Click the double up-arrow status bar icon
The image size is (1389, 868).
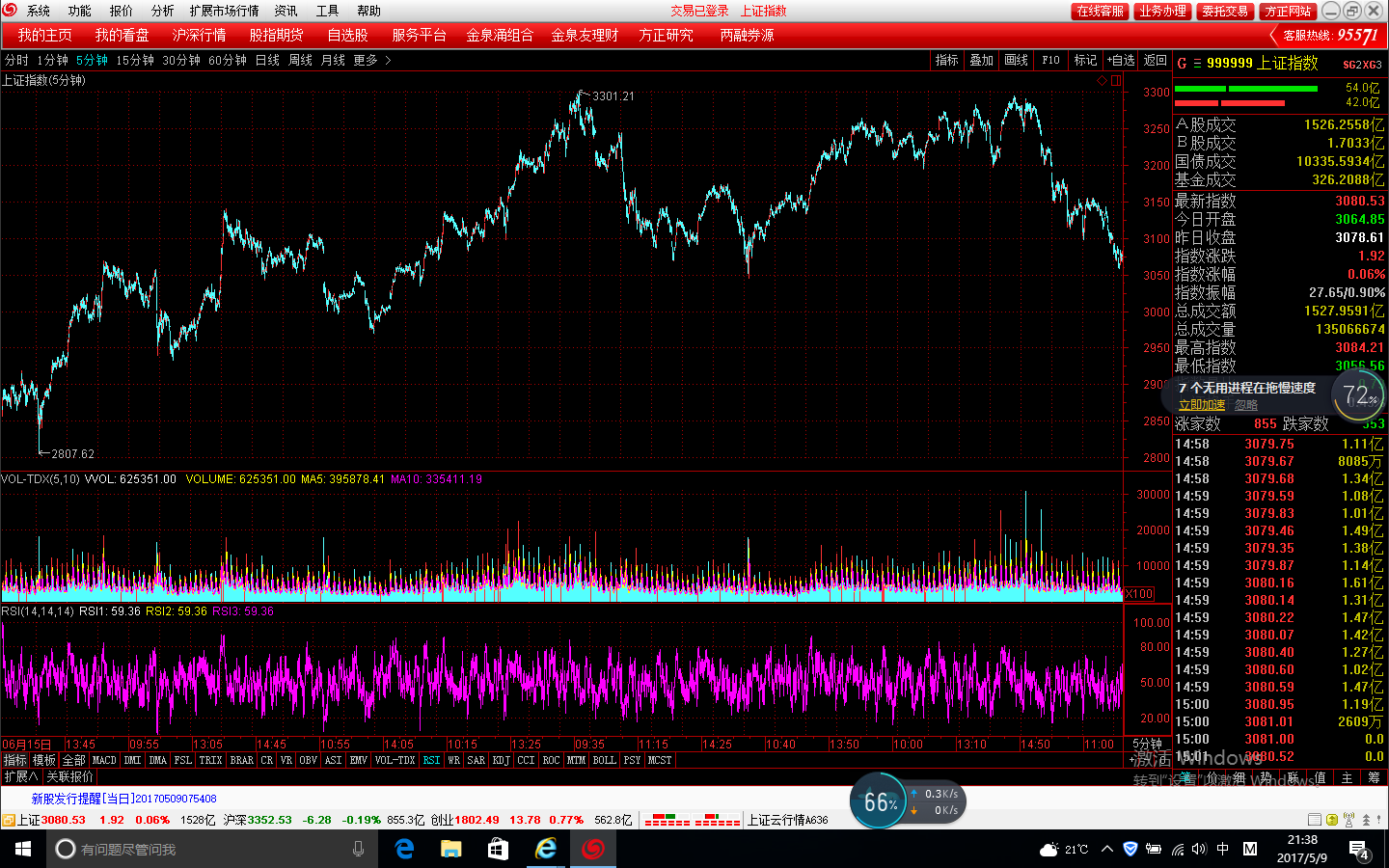pyautogui.click(x=1366, y=820)
